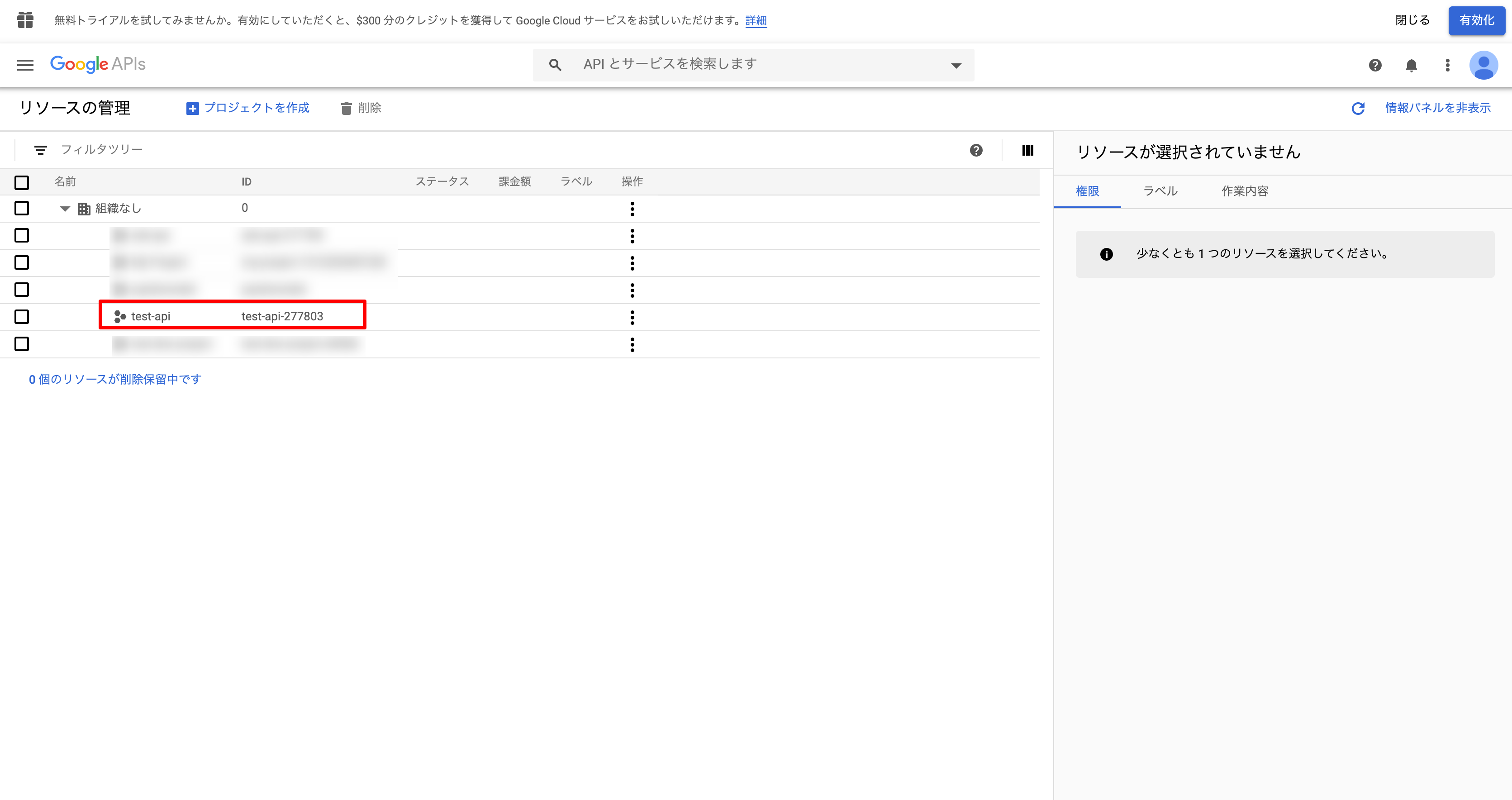Viewport: 1512px width, 800px height.
Task: Click the ID column header
Action: 247,182
